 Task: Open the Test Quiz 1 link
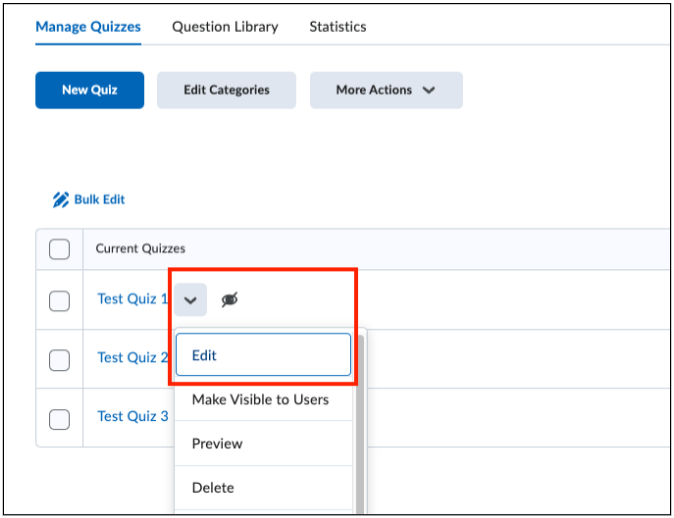pyautogui.click(x=132, y=299)
